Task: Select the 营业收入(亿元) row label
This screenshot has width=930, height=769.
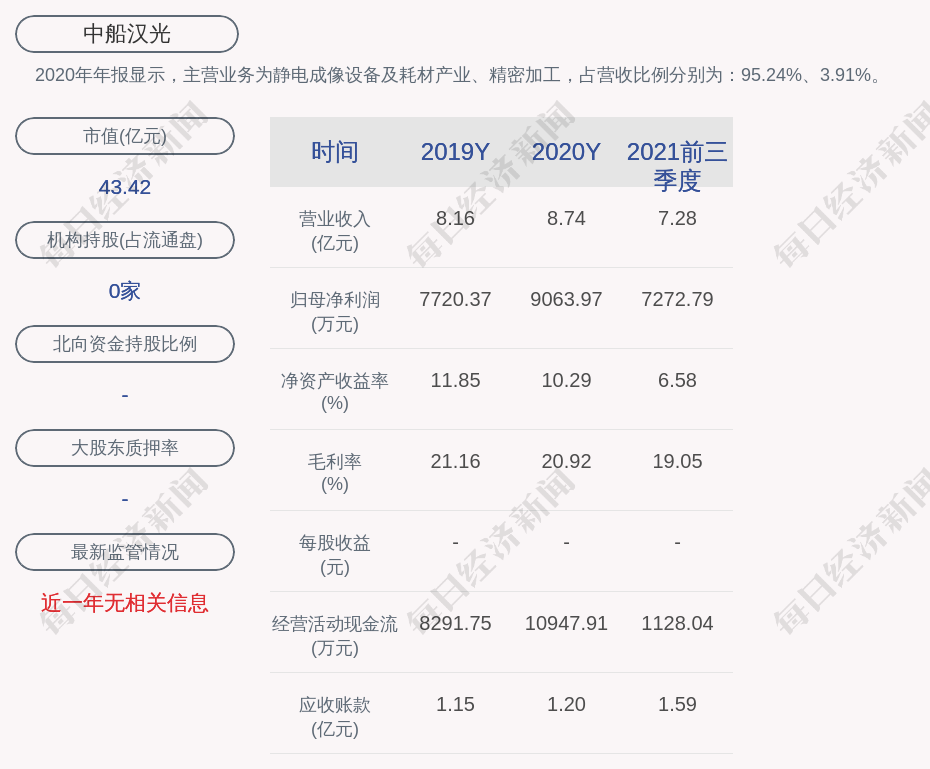Action: [335, 231]
